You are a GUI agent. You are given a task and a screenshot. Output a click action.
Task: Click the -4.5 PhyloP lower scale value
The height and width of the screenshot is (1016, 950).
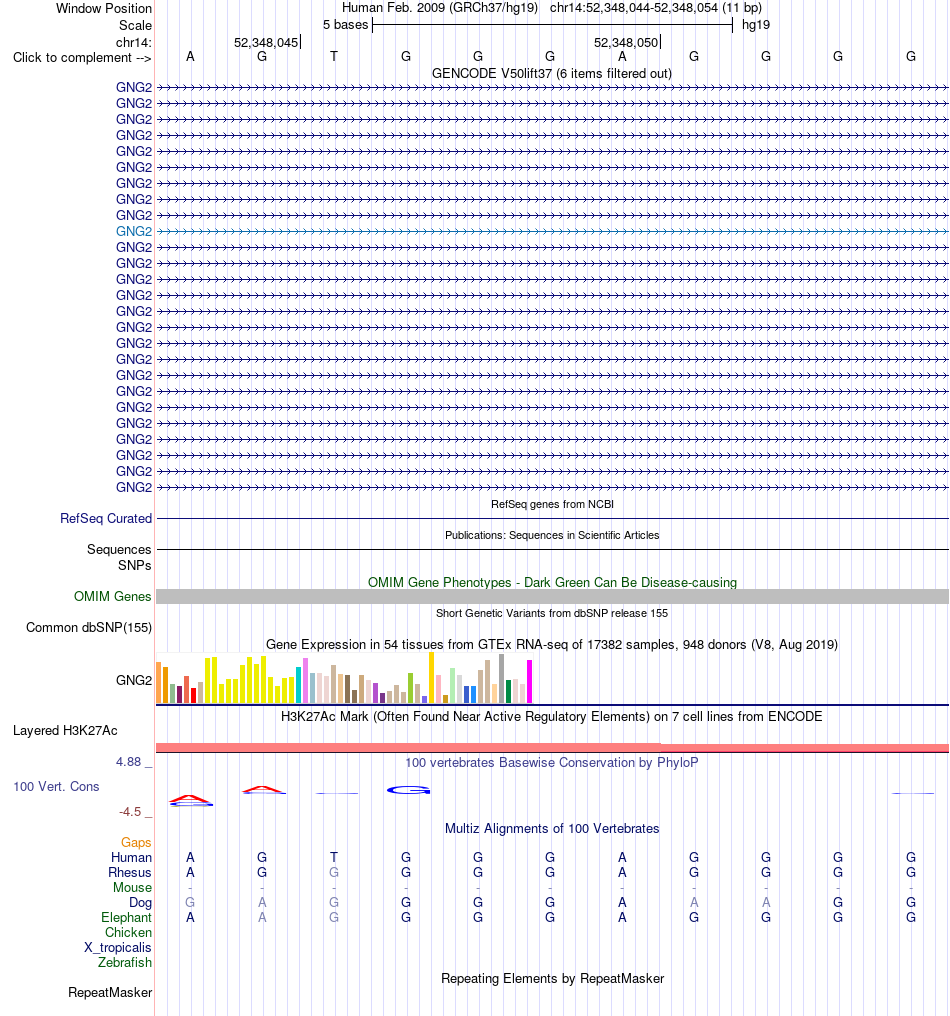click(x=130, y=812)
